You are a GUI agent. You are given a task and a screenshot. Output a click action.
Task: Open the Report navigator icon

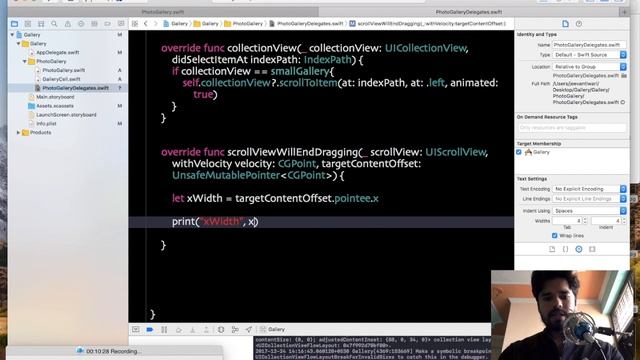click(x=121, y=24)
